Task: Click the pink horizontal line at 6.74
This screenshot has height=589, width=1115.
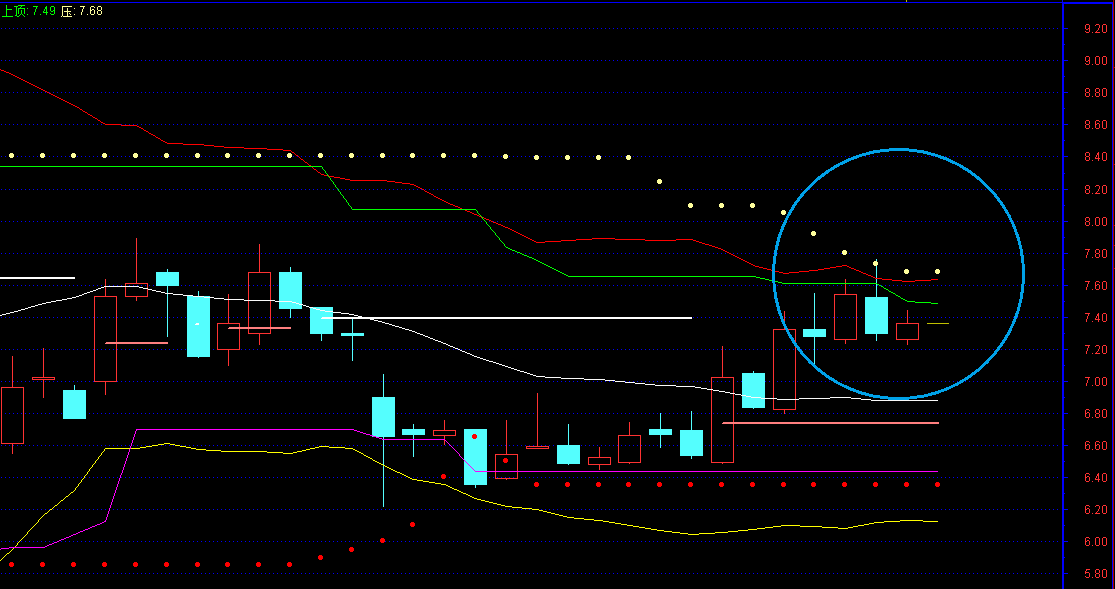Action: 830,423
